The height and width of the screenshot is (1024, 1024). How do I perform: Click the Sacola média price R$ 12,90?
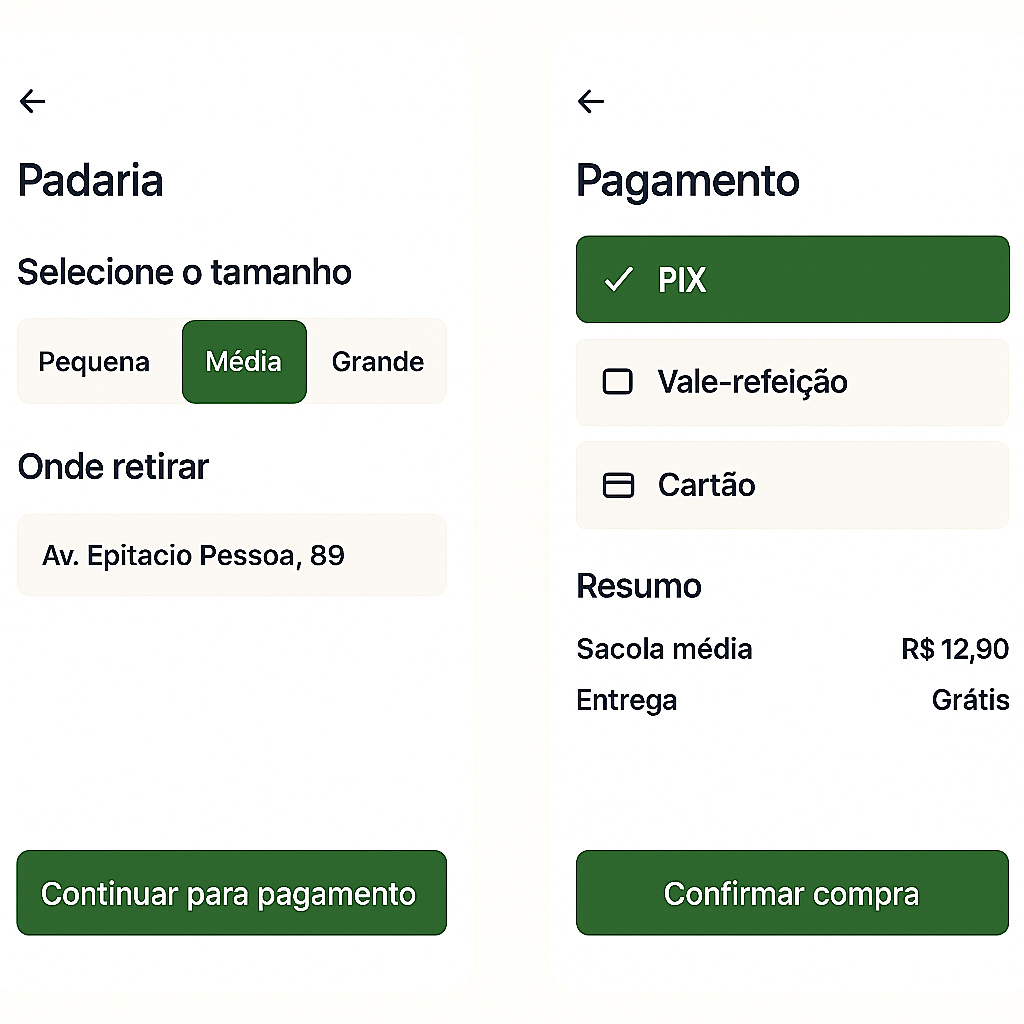[954, 649]
